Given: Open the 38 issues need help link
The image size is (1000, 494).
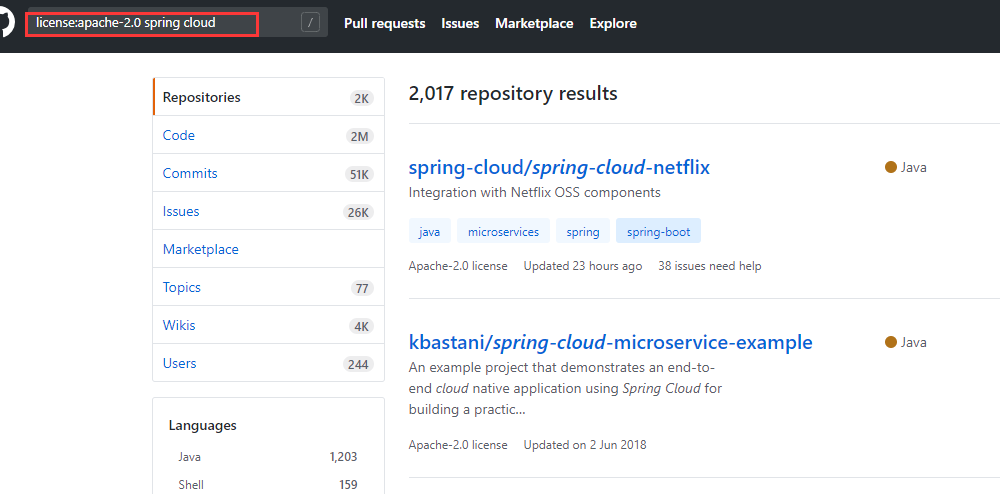Looking at the screenshot, I should (710, 266).
